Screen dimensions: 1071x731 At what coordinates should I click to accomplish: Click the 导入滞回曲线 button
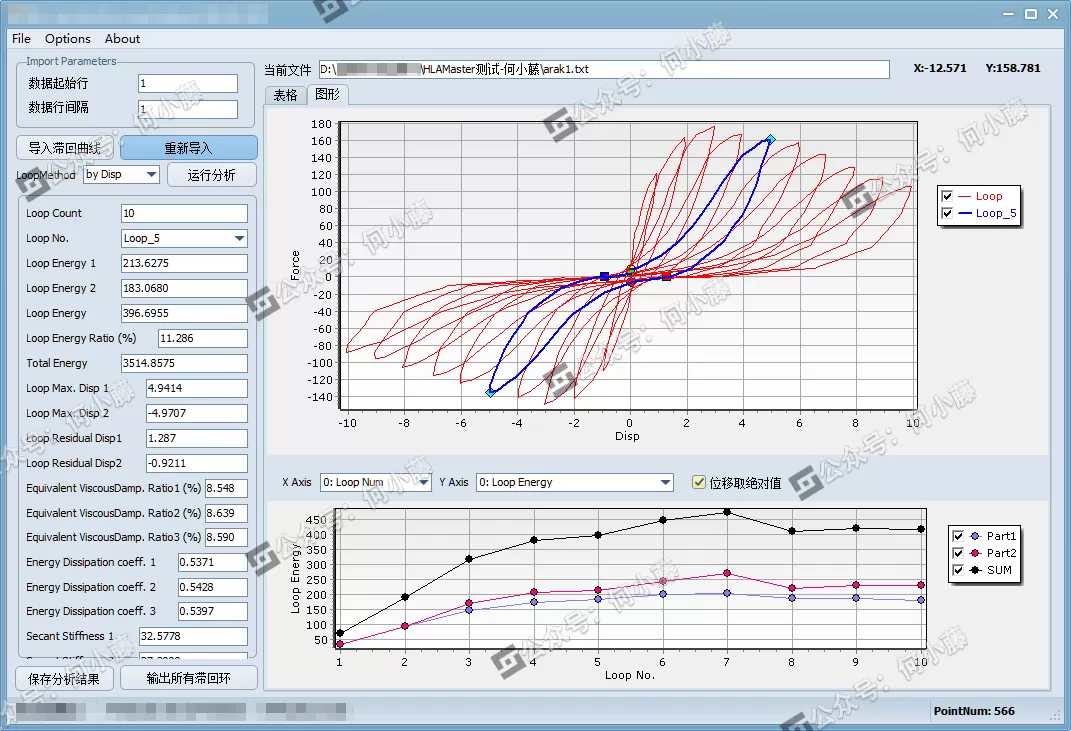(x=65, y=148)
